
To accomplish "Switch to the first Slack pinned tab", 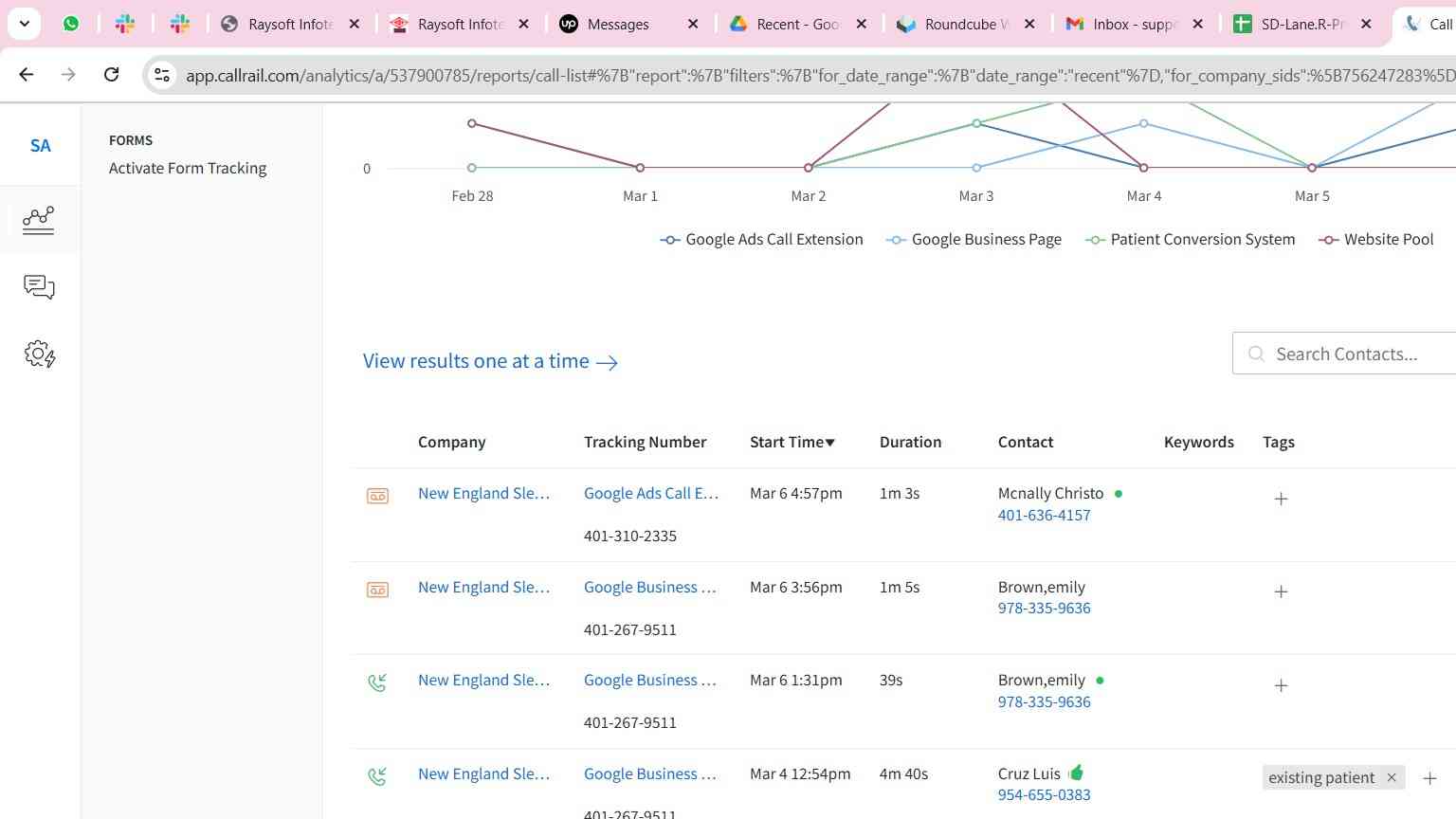I will pyautogui.click(x=125, y=24).
